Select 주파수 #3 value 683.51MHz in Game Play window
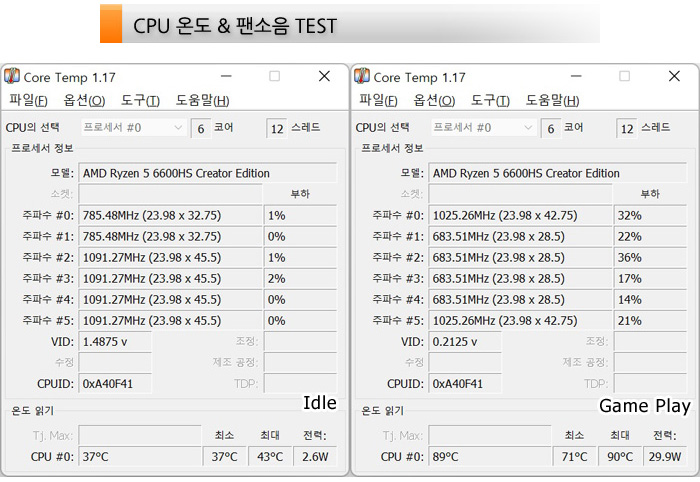 (521, 278)
